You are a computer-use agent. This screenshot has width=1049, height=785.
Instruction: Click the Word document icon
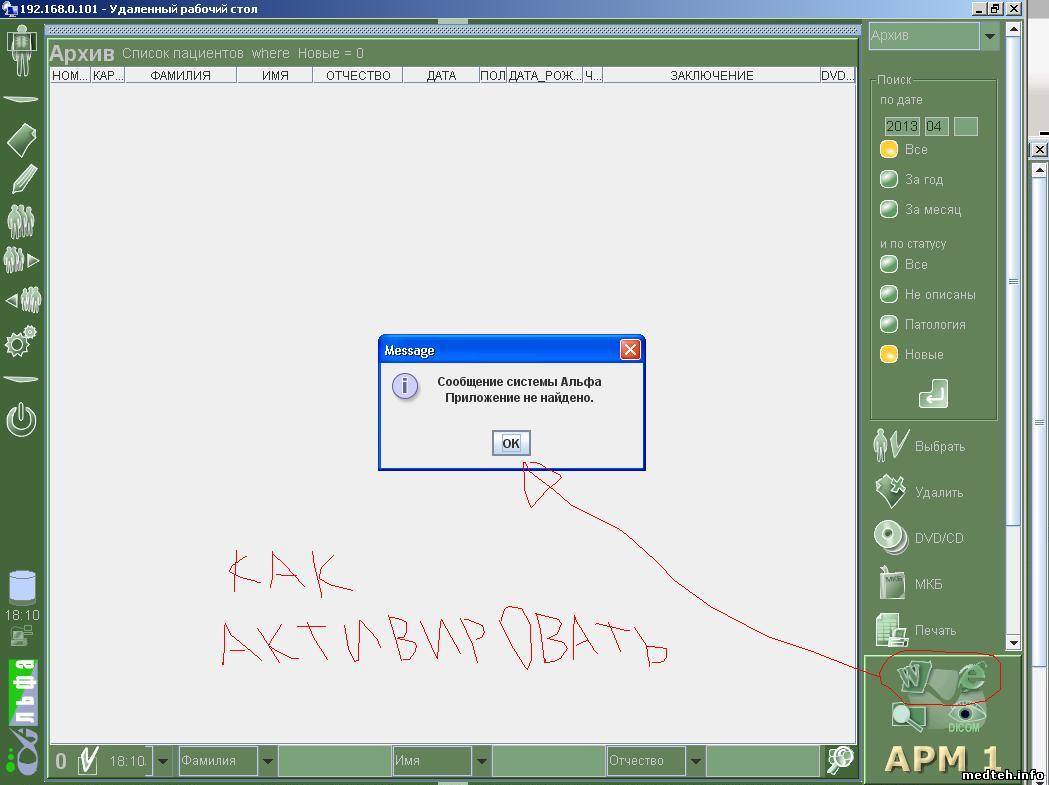914,677
